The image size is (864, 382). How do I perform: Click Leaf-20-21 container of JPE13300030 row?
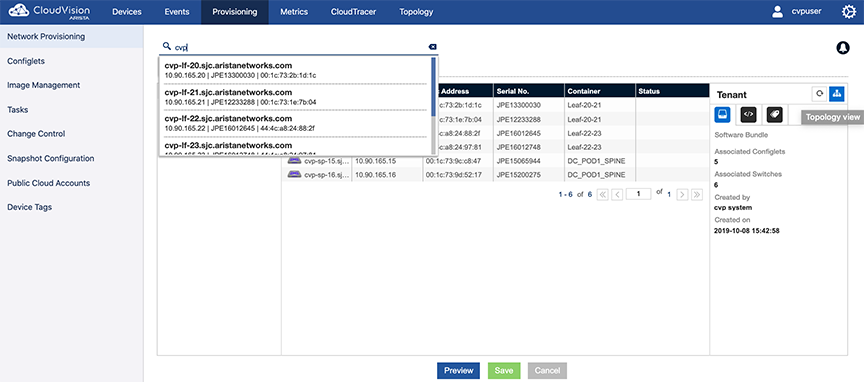pos(584,105)
